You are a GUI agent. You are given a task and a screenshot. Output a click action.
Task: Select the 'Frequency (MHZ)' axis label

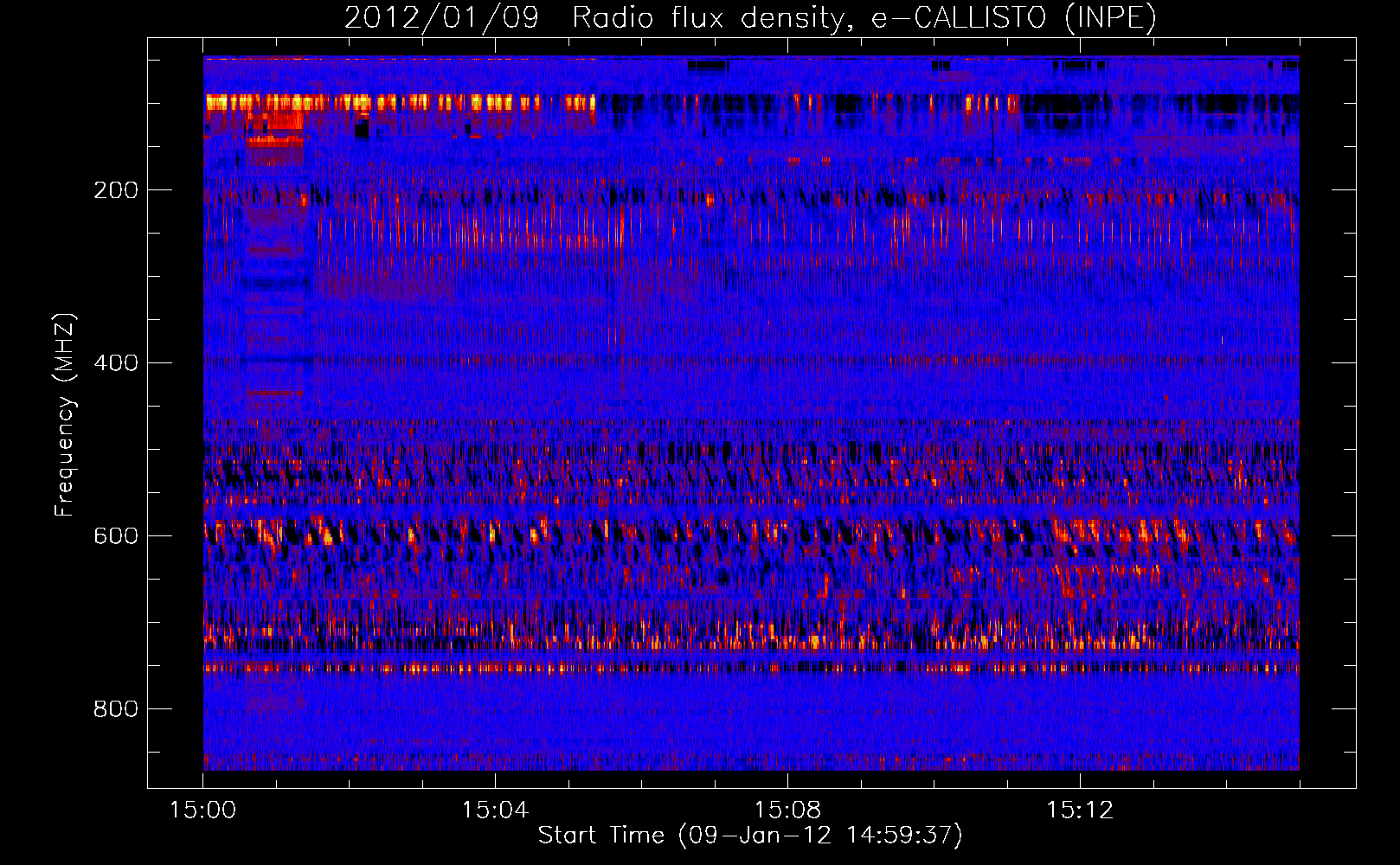tap(65, 414)
